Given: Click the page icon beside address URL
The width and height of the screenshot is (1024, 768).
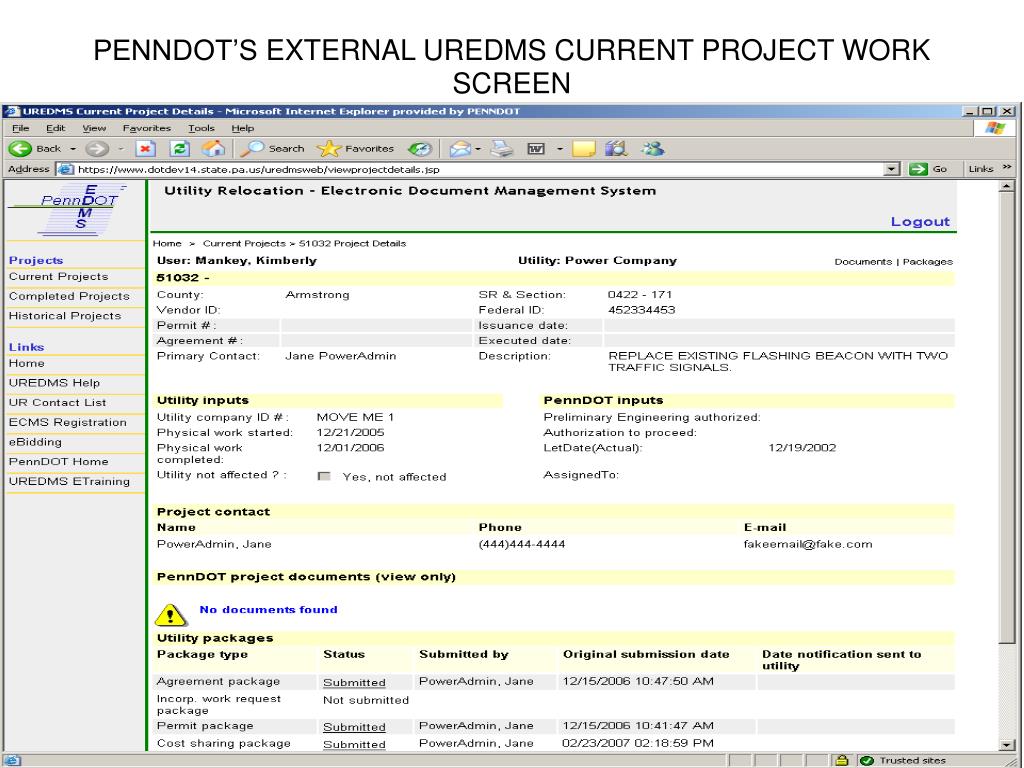Looking at the screenshot, I should 65,169.
